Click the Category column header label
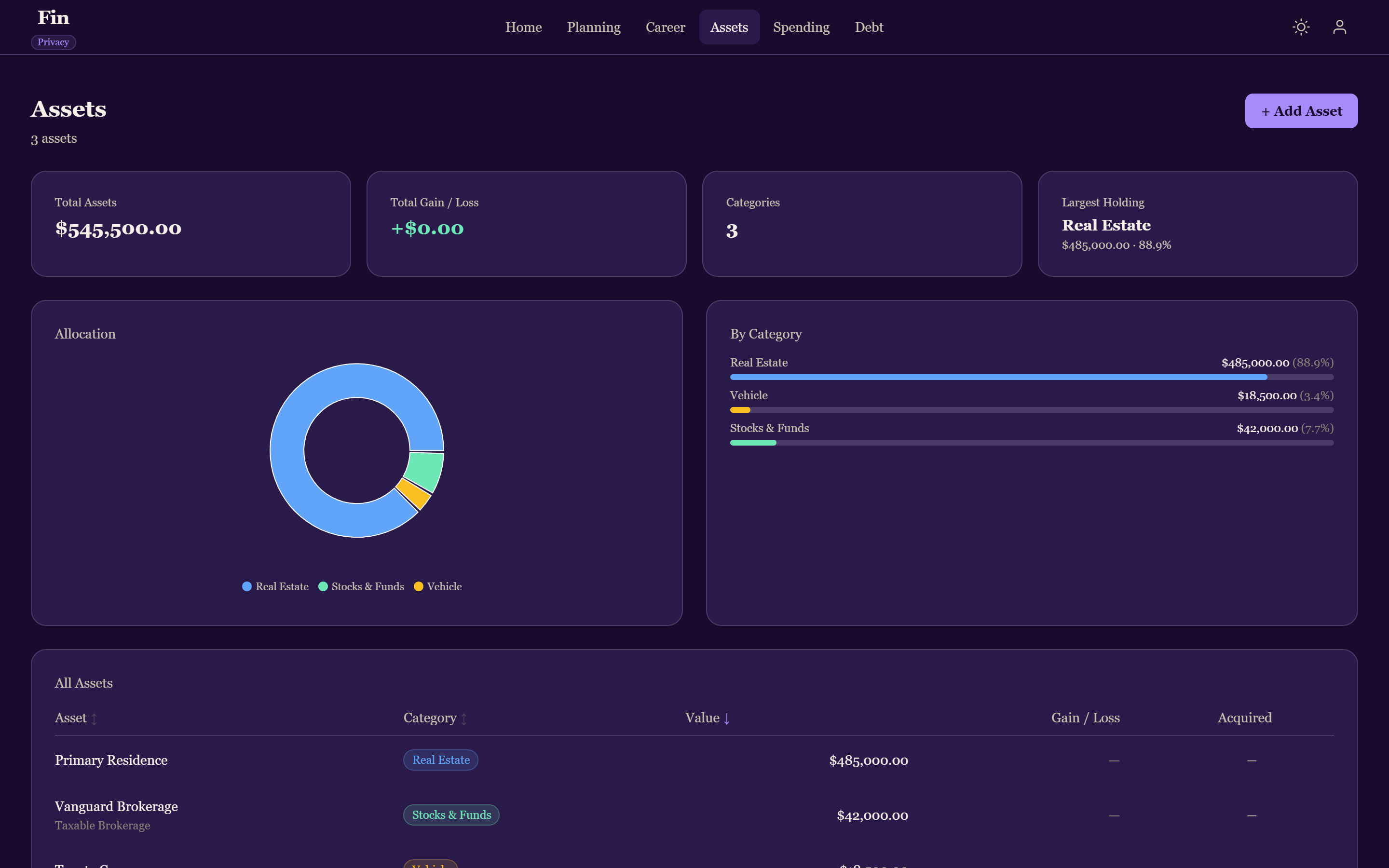Image resolution: width=1389 pixels, height=868 pixels. click(430, 718)
